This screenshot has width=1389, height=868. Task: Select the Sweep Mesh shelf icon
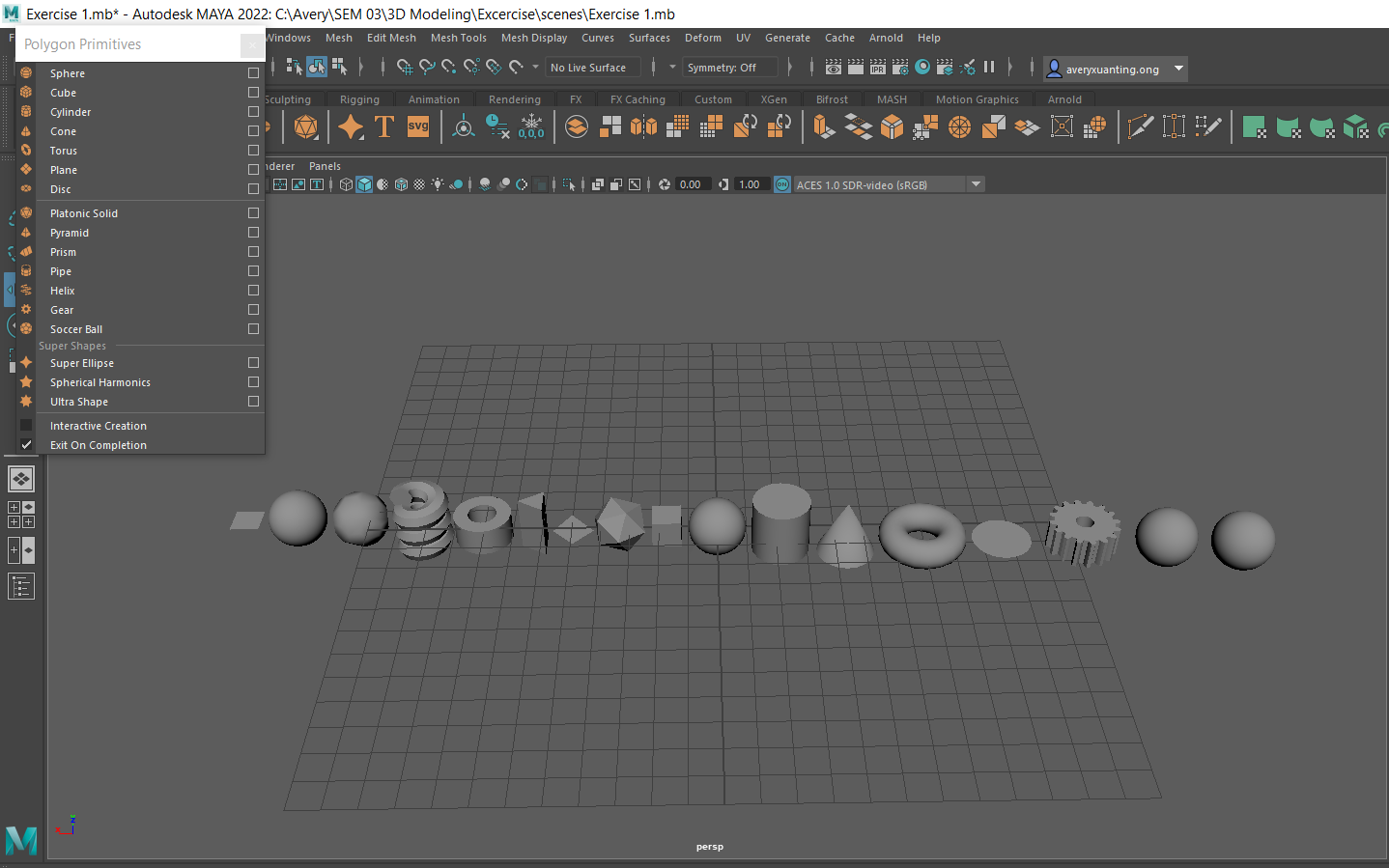click(x=352, y=126)
